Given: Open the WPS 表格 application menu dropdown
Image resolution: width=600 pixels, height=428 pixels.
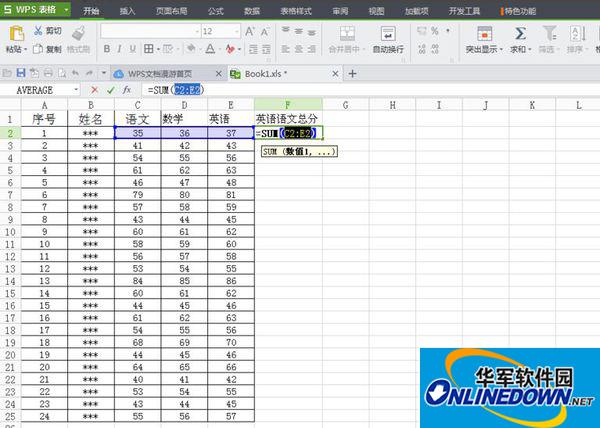Looking at the screenshot, I should pyautogui.click(x=66, y=9).
